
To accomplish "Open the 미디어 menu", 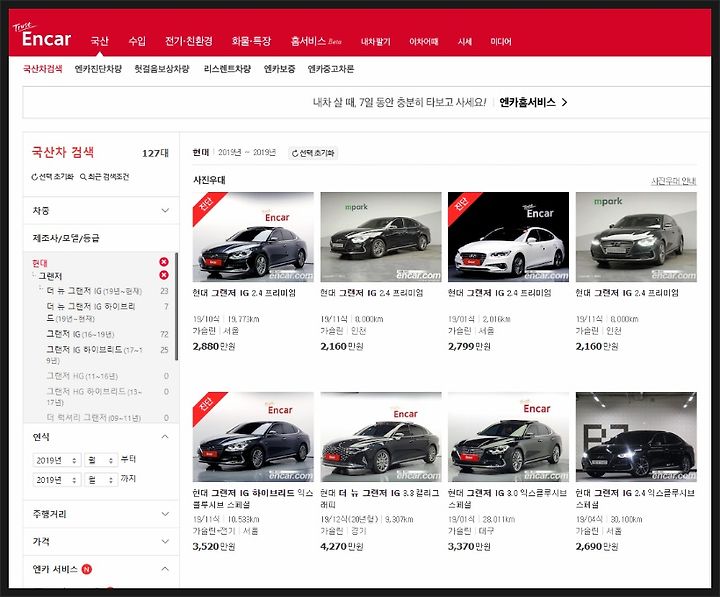I will pyautogui.click(x=501, y=41).
